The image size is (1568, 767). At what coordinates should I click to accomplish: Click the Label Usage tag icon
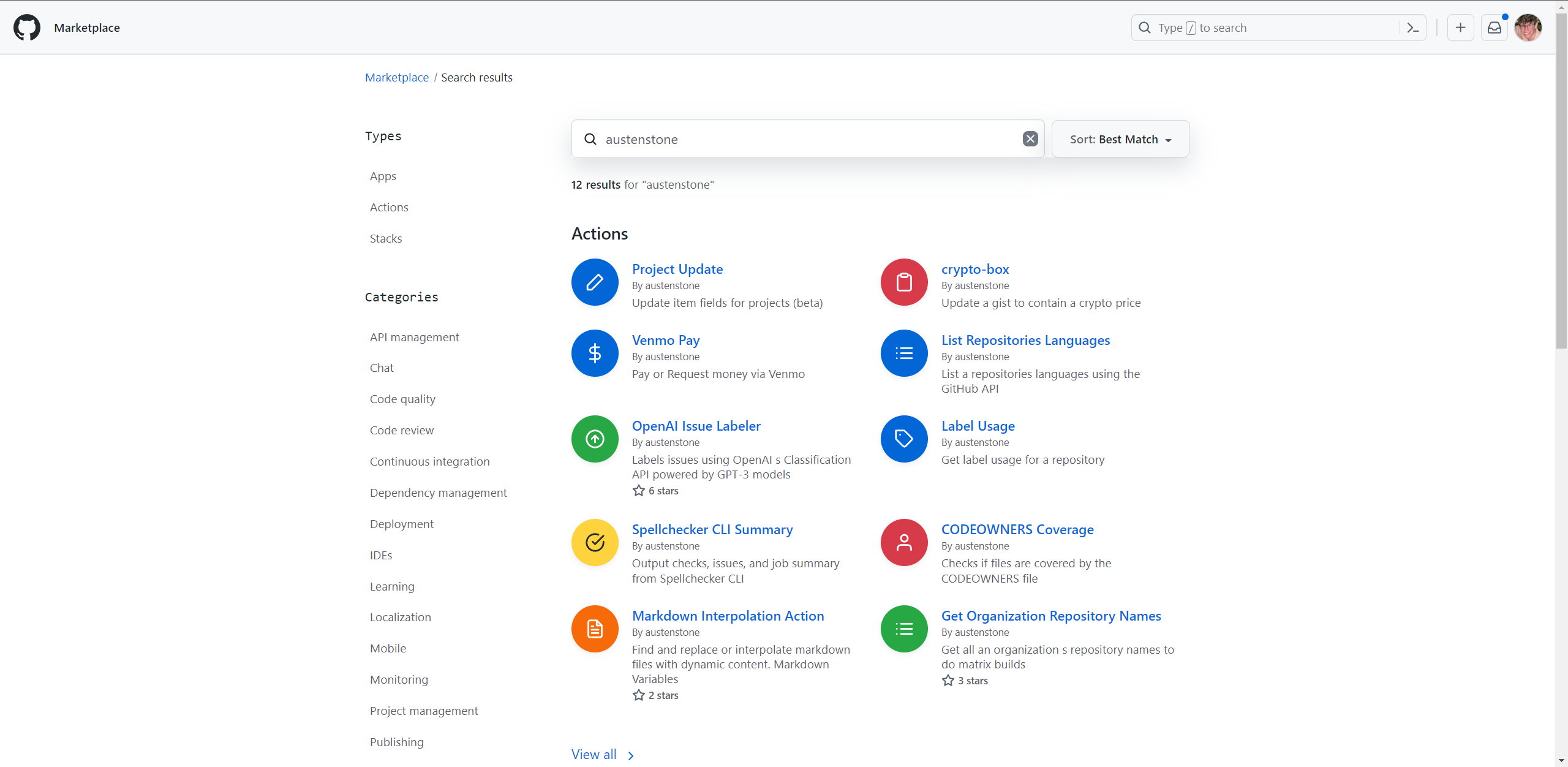pyautogui.click(x=904, y=439)
